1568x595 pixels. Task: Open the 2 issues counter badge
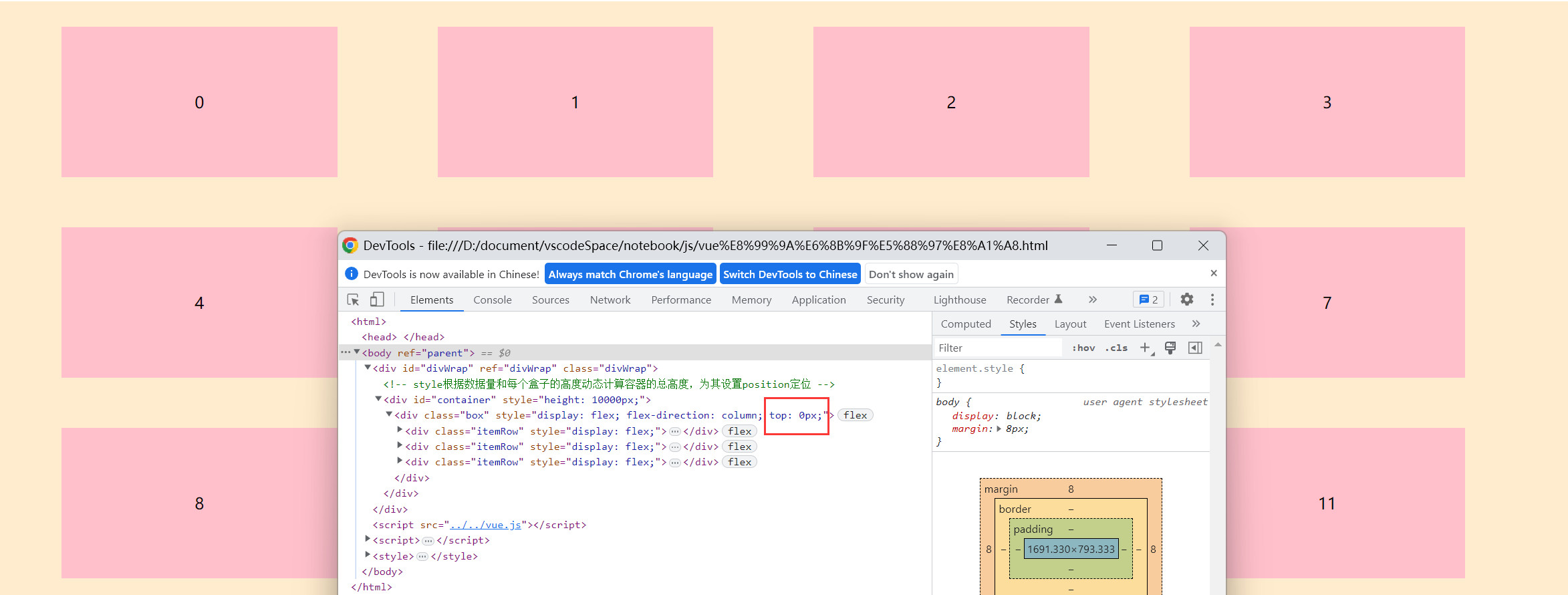tap(1148, 300)
